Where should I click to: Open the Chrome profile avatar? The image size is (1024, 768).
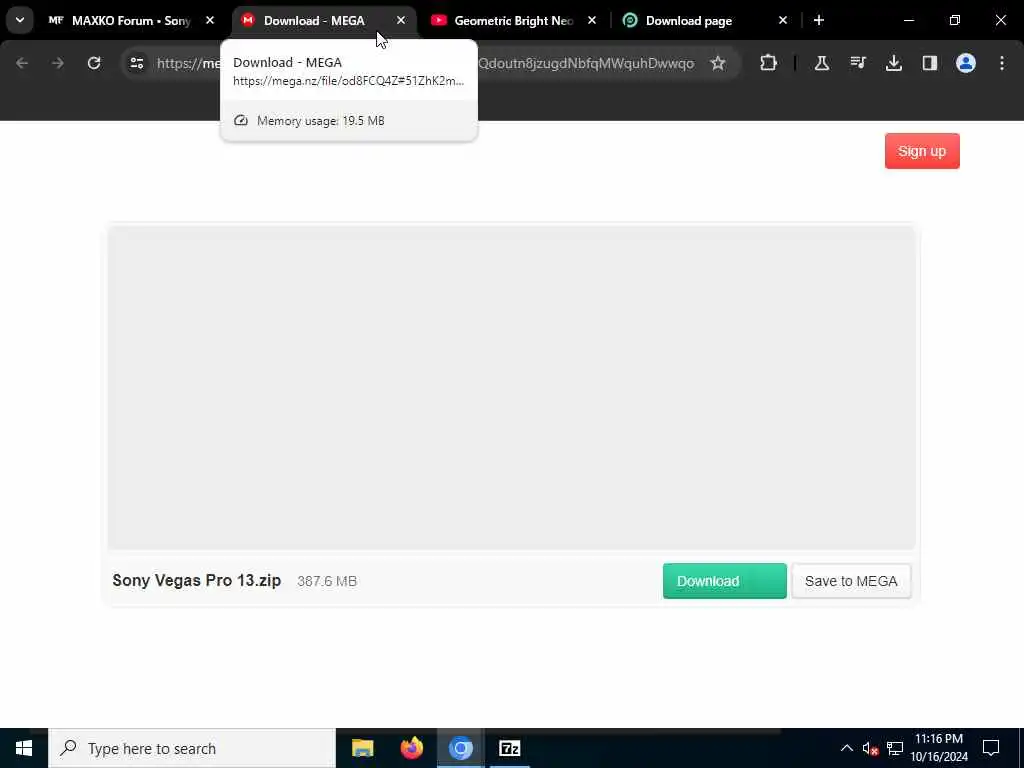click(966, 63)
